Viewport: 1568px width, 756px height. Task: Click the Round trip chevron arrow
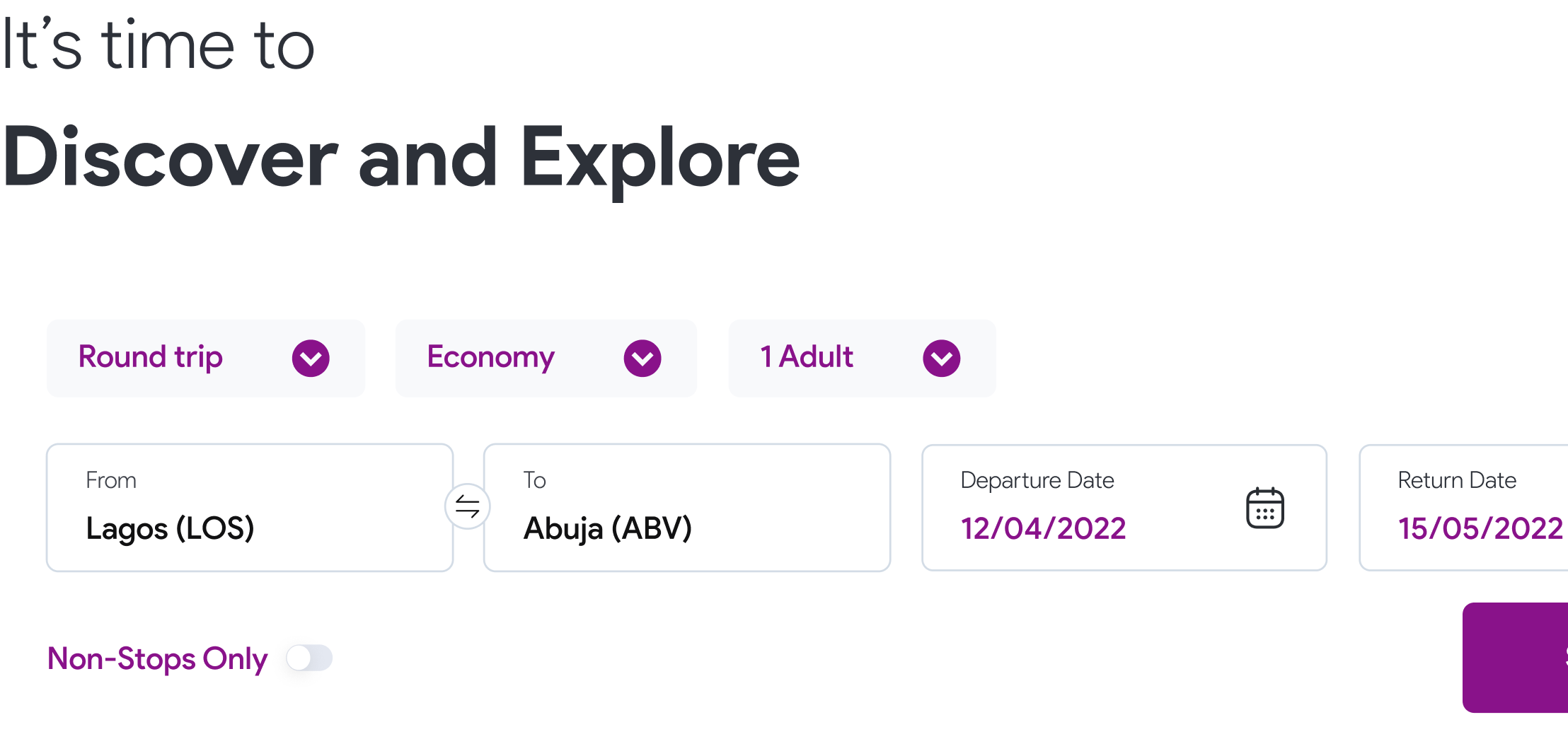(x=311, y=358)
